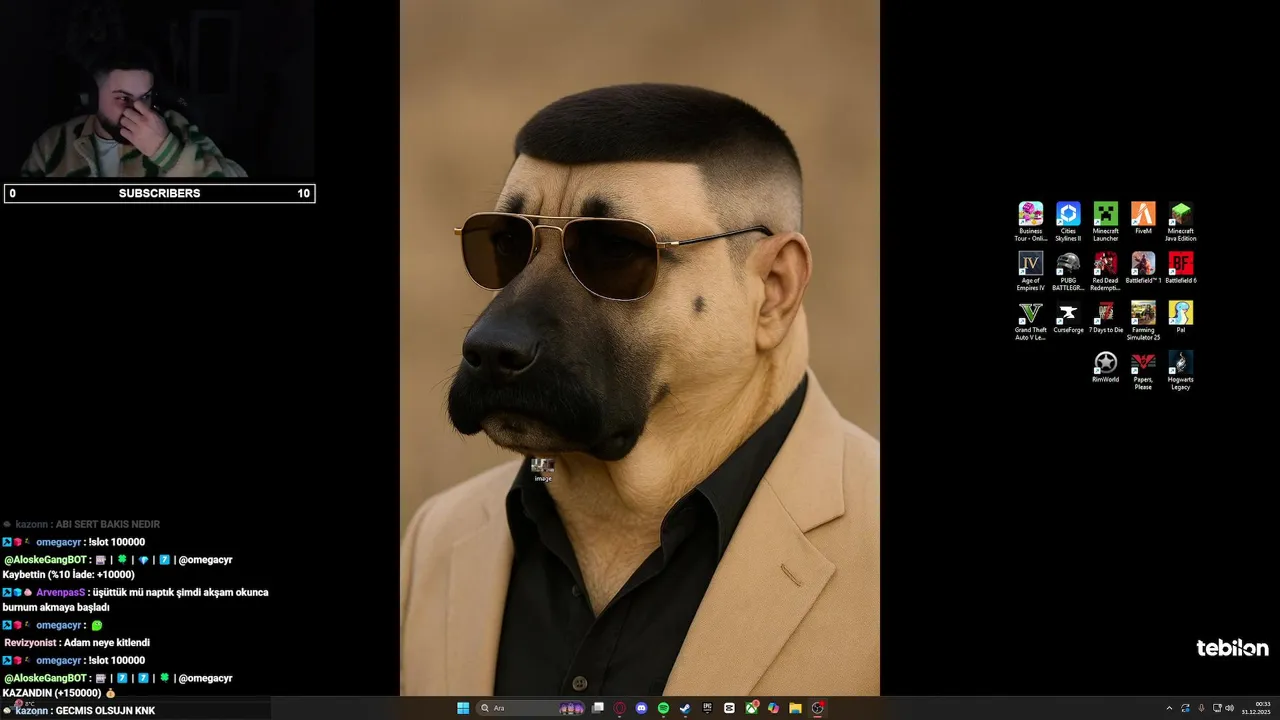Click the ArvenpasS username in chat
Screen dimensions: 1280x720
point(61,592)
